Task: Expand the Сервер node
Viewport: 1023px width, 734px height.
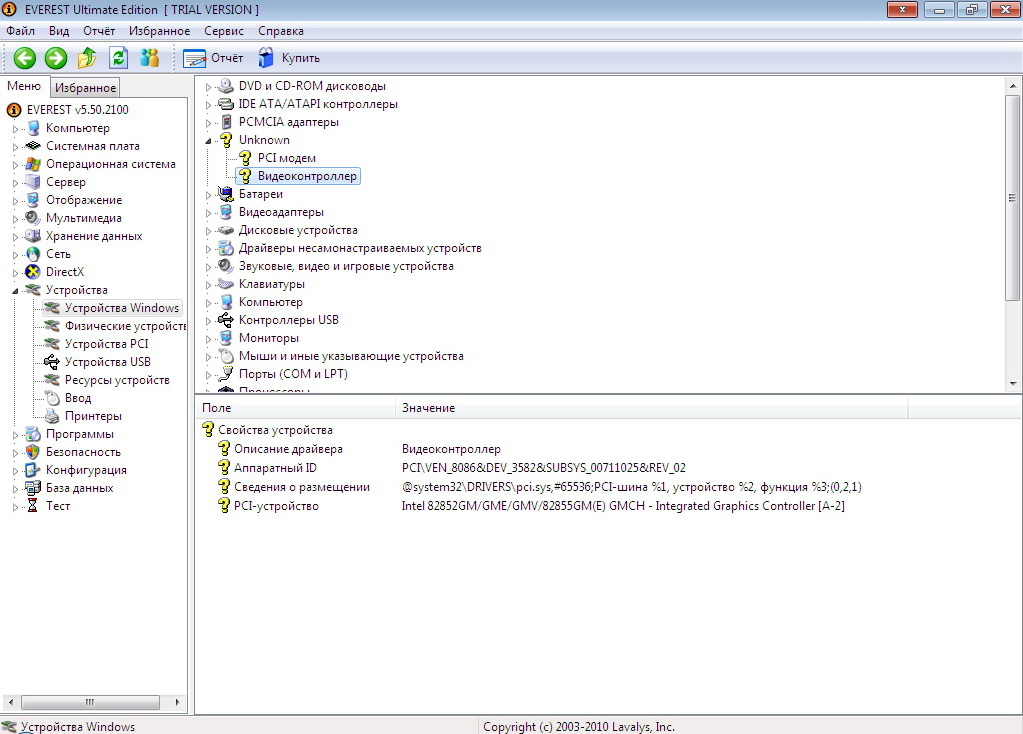Action: pyautogui.click(x=15, y=183)
